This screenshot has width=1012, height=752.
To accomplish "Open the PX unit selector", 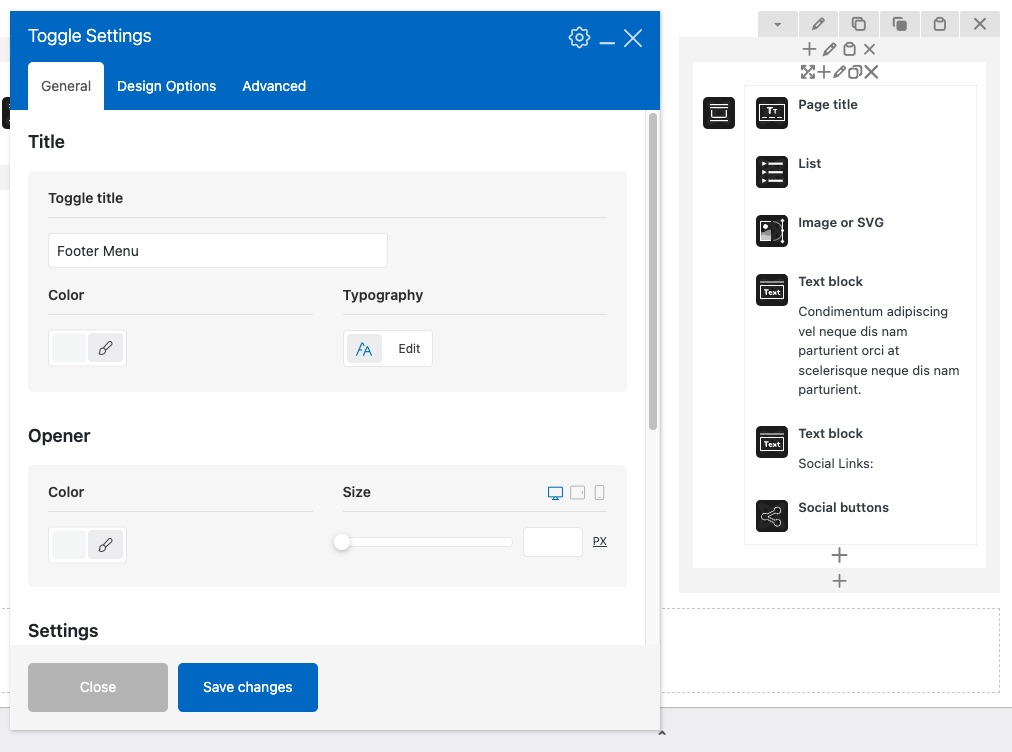I will point(600,542).
